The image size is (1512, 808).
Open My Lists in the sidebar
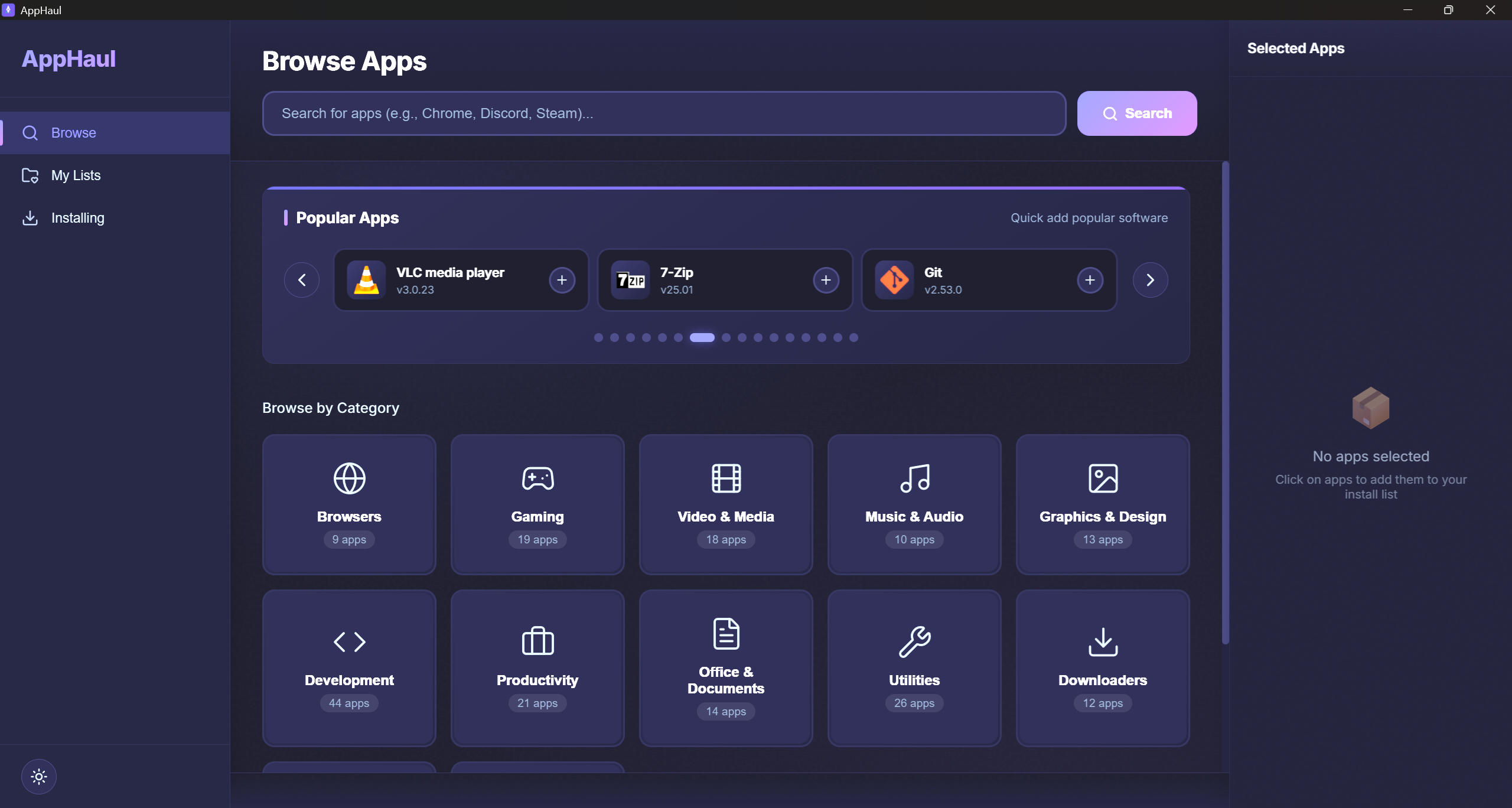pyautogui.click(x=76, y=175)
